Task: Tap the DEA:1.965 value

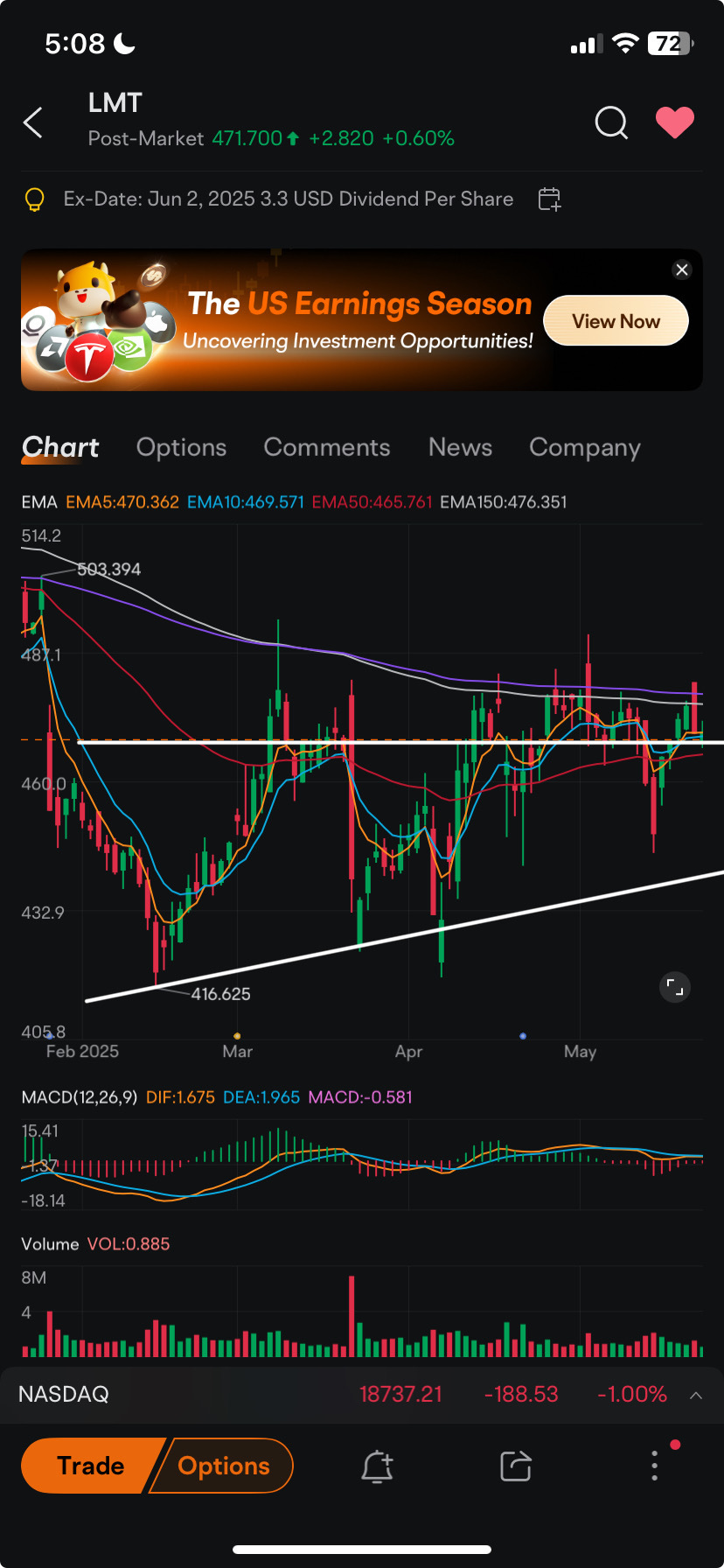Action: click(x=261, y=1097)
